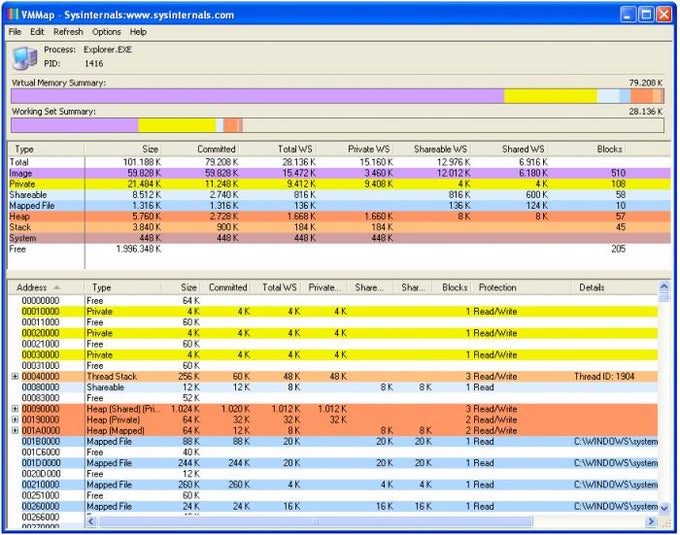Screen dimensions: 680x535
Task: Select the Free summary row
Action: 339,249
